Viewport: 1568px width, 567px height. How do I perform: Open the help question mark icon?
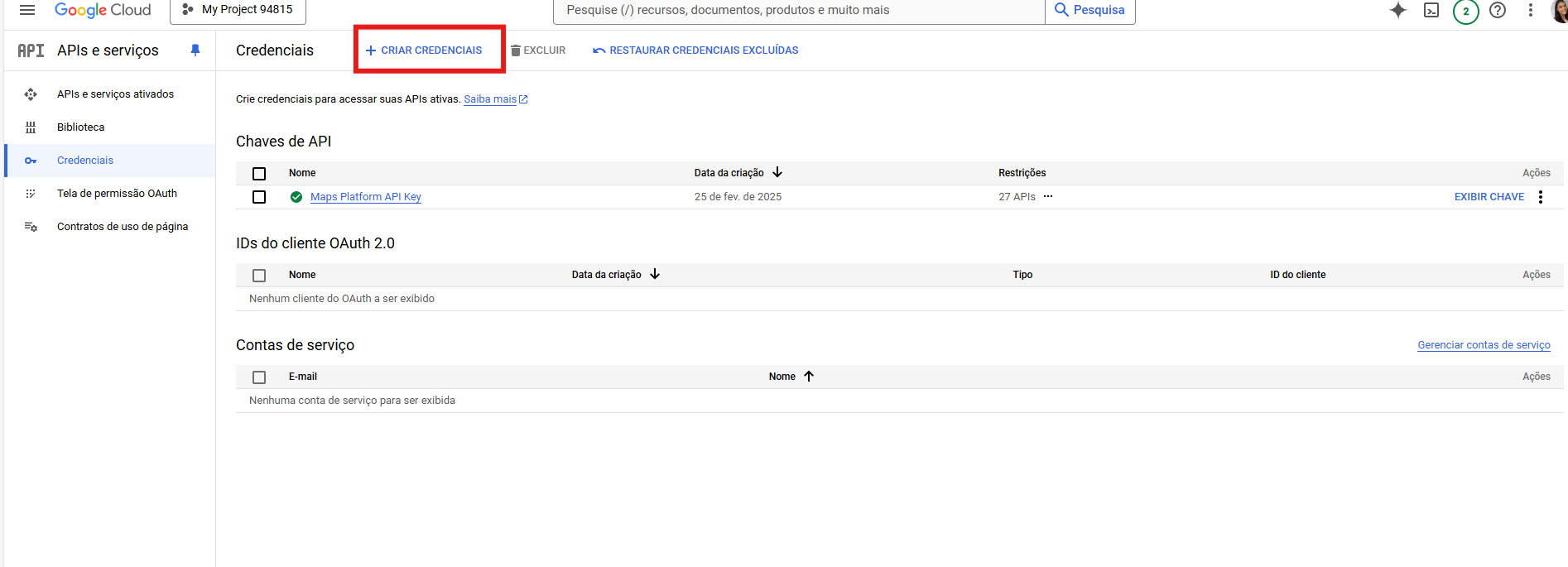(1498, 10)
